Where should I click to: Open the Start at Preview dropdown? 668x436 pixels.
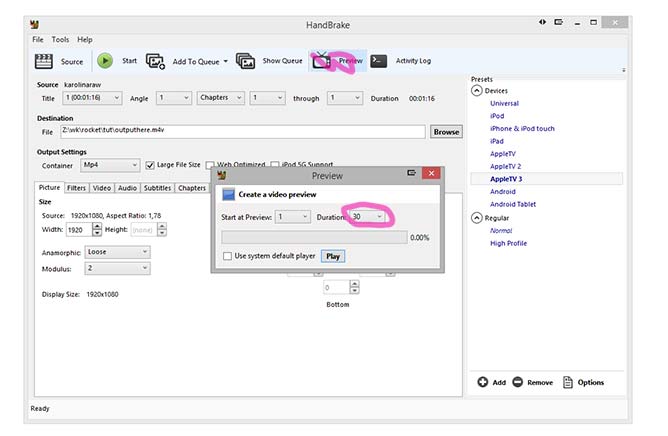[292, 217]
